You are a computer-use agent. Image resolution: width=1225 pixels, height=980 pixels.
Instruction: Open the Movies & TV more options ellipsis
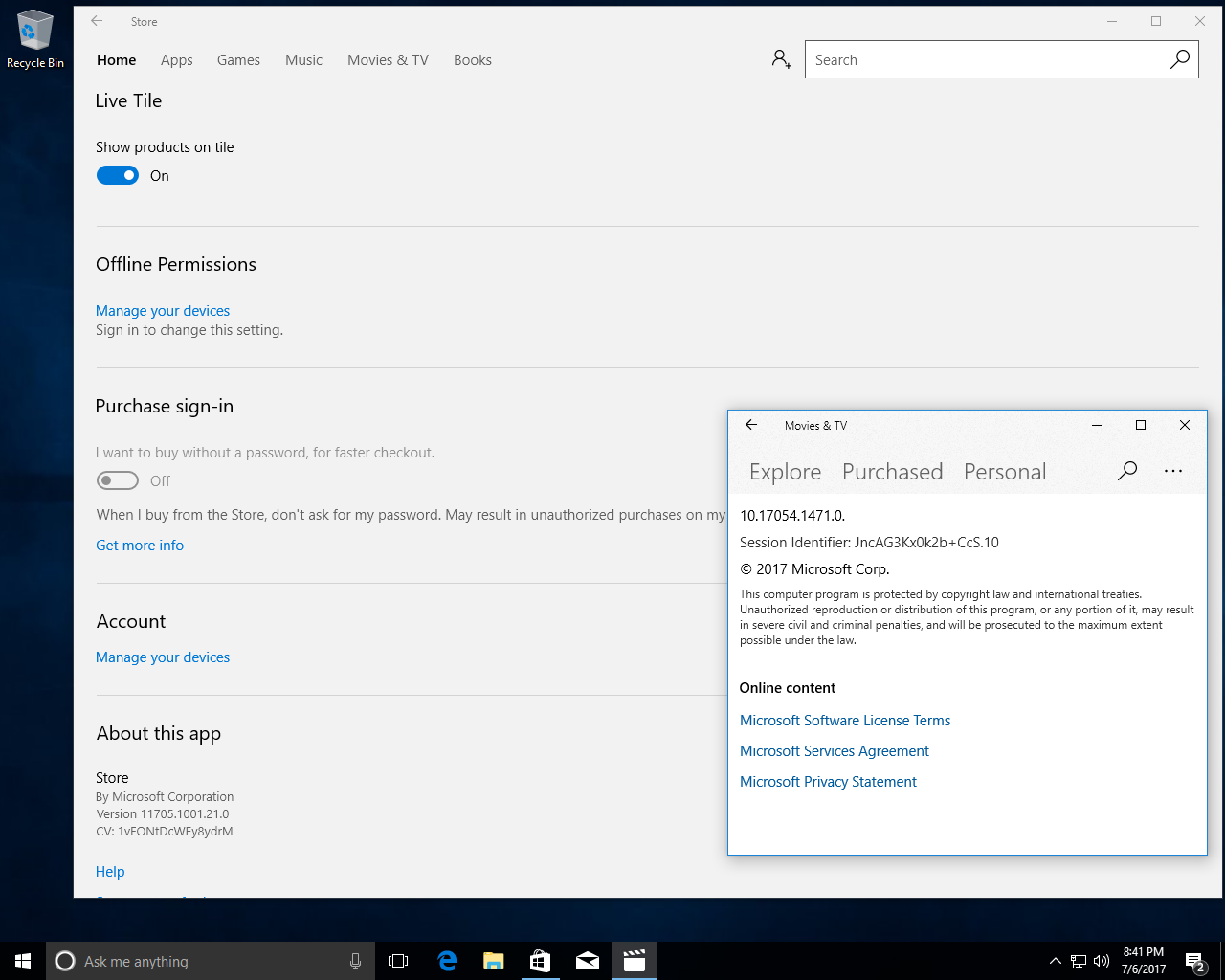coord(1173,471)
